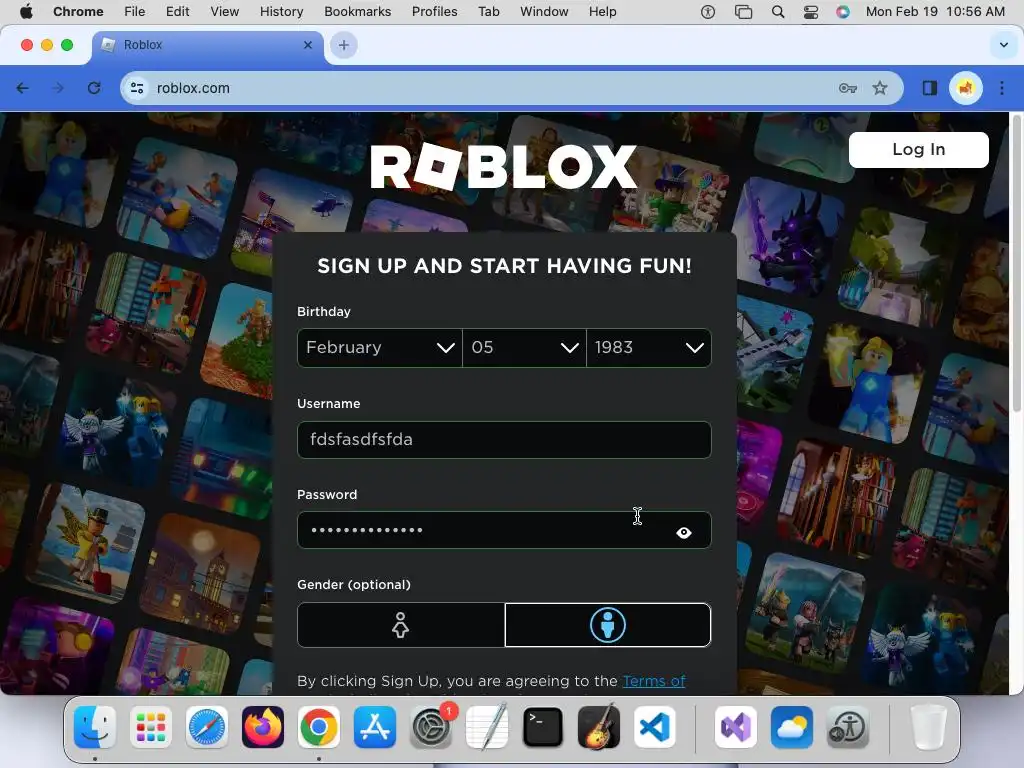
Task: Open TextEdit from the Dock
Action: 487,727
